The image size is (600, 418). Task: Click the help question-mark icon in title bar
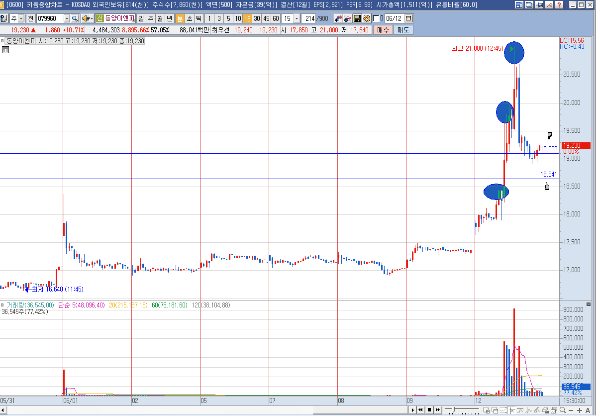click(x=559, y=5)
